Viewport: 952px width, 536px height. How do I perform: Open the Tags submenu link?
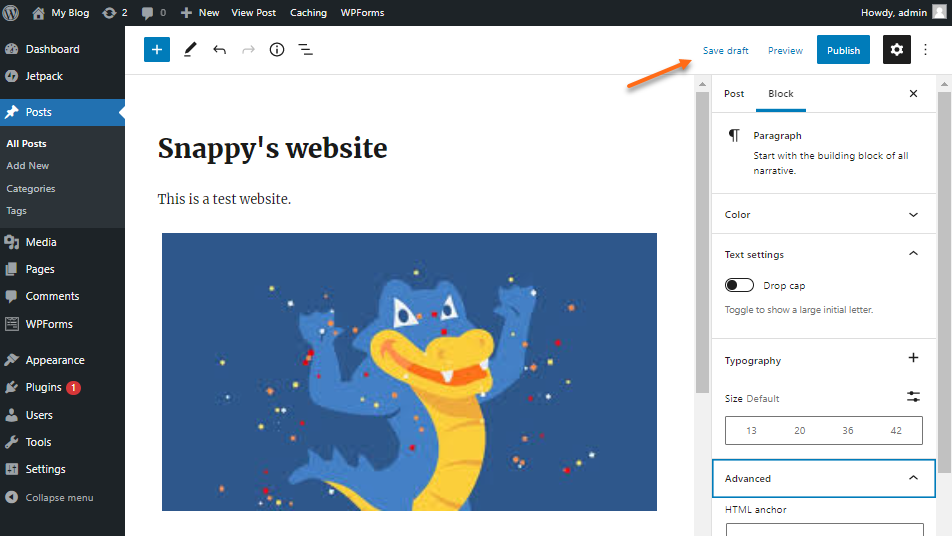16,211
